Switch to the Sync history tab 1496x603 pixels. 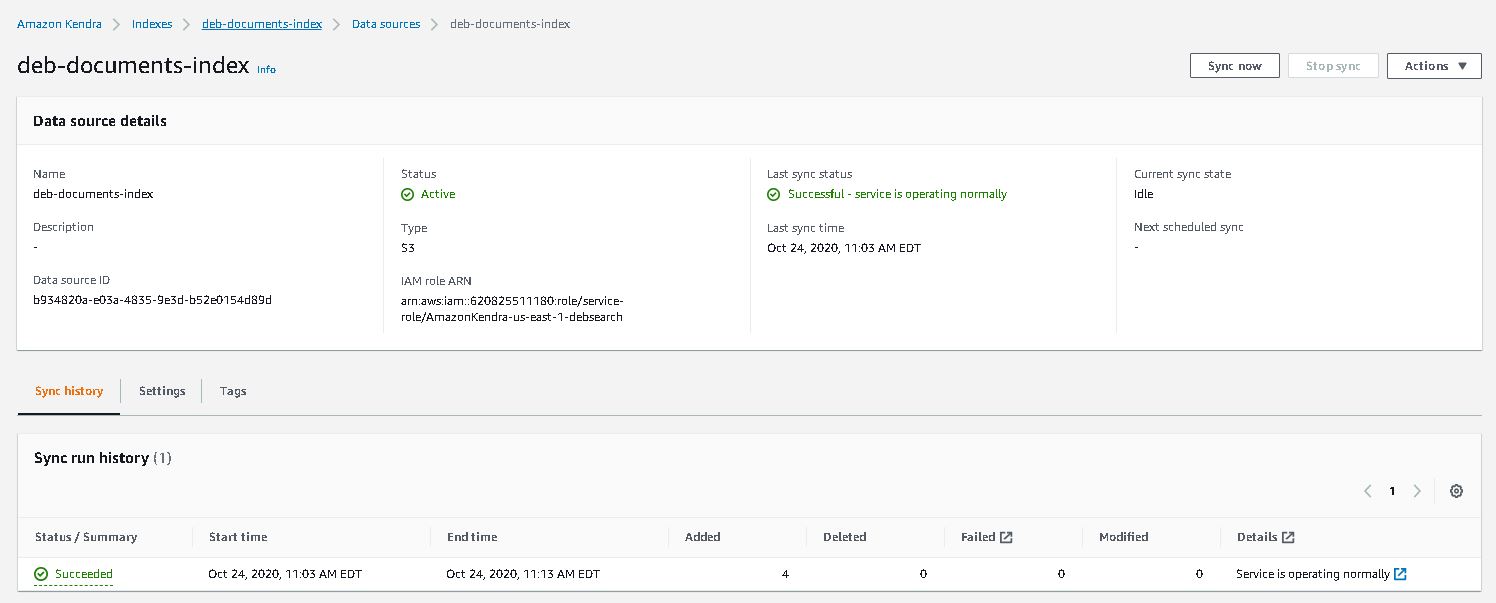[x=69, y=391]
